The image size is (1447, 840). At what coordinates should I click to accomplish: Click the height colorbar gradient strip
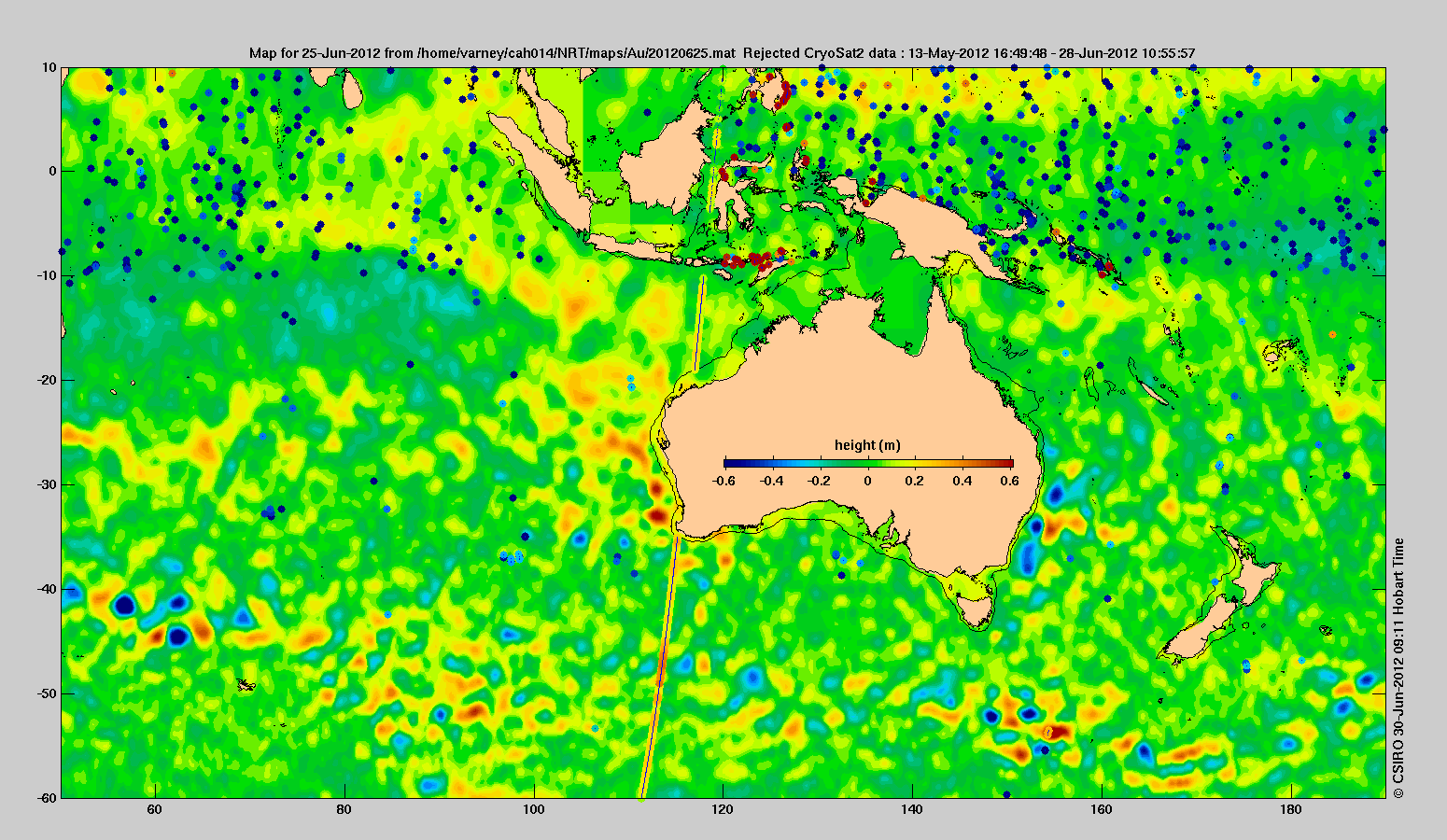coord(868,463)
